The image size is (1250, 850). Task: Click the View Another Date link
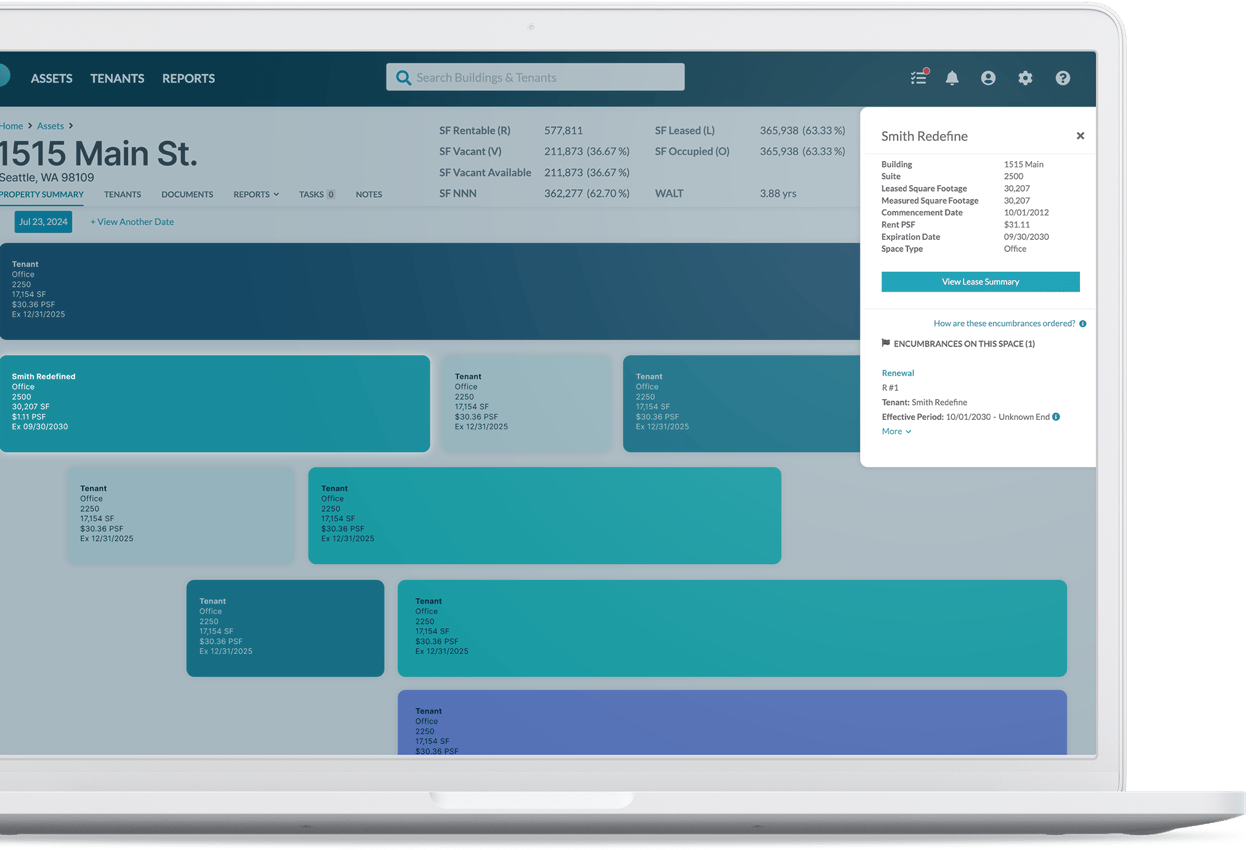[x=132, y=222]
